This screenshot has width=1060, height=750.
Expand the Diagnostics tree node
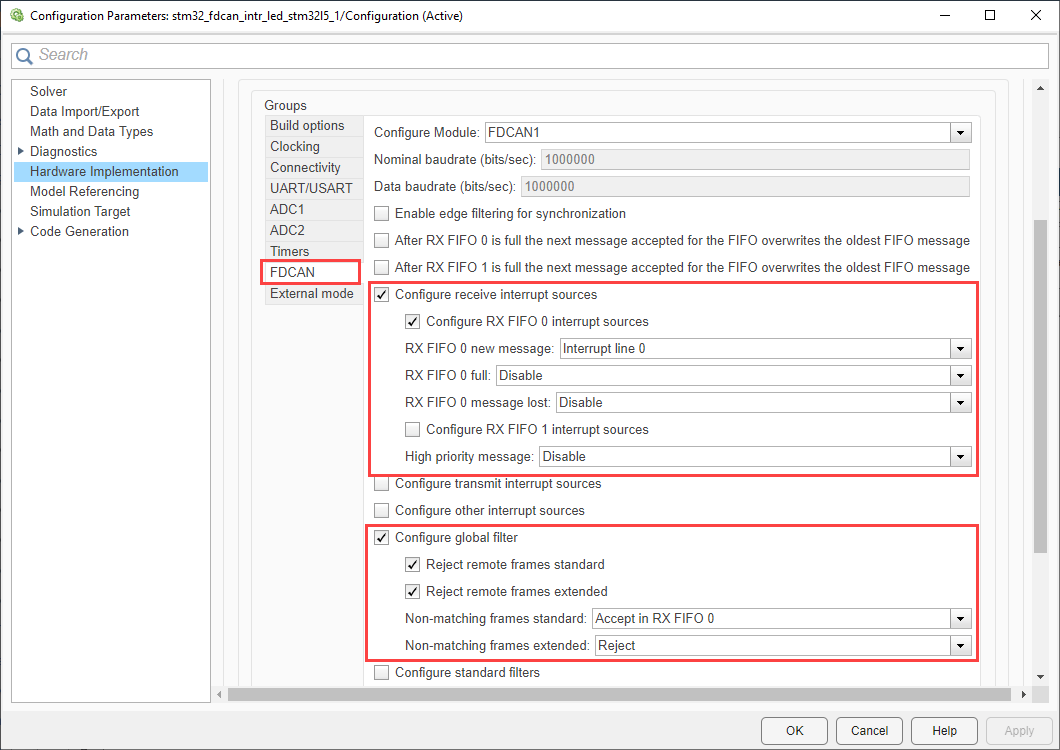(x=21, y=151)
